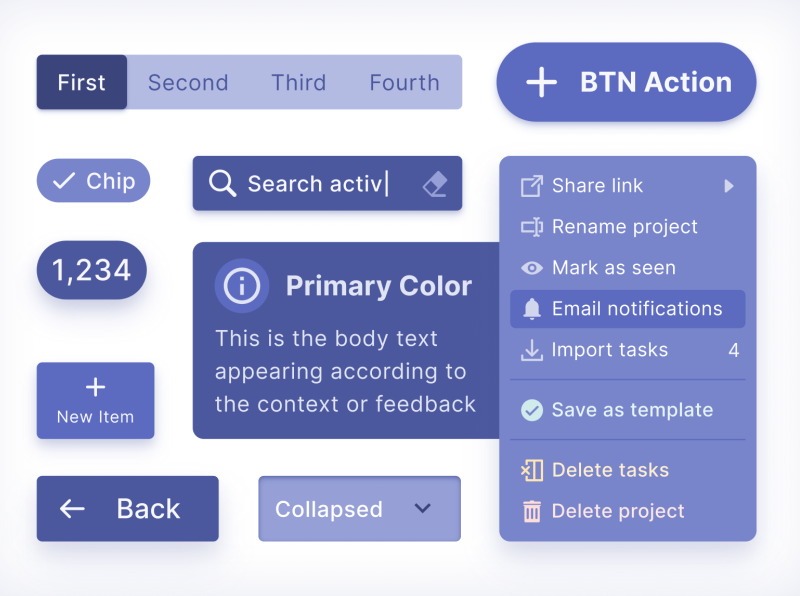Click the eraser icon to clear the search
This screenshot has height=596, width=800.
click(436, 183)
